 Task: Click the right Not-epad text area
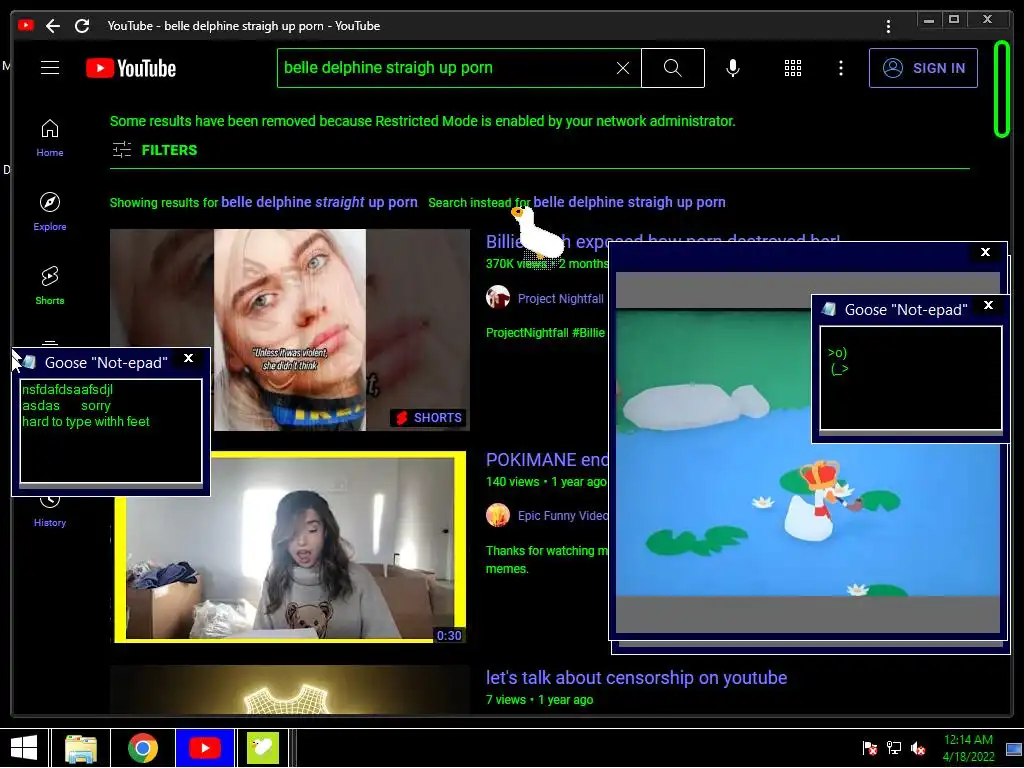910,378
